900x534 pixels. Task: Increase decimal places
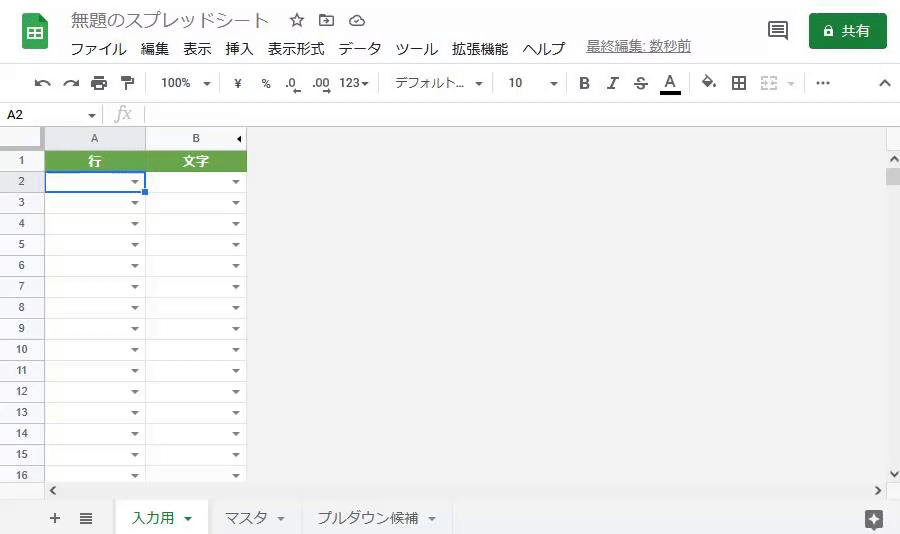pos(321,84)
